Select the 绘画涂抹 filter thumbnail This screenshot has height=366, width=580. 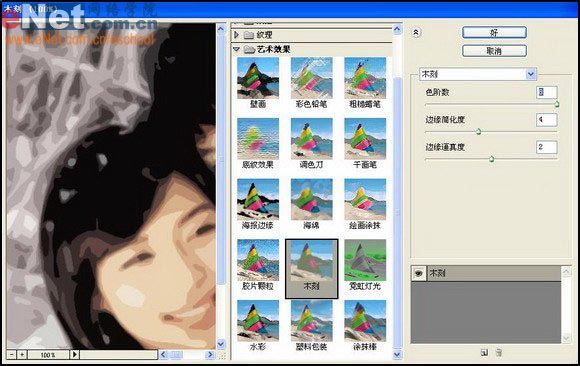365,199
